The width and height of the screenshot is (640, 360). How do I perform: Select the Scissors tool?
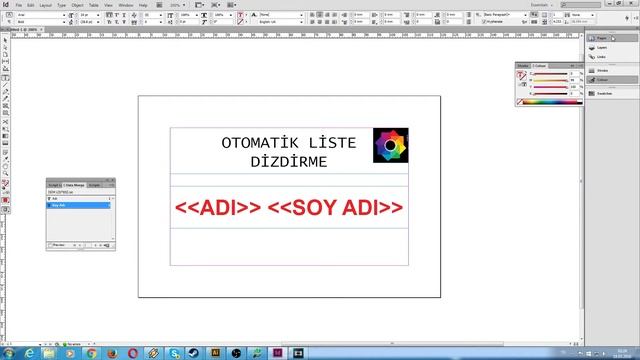5,122
